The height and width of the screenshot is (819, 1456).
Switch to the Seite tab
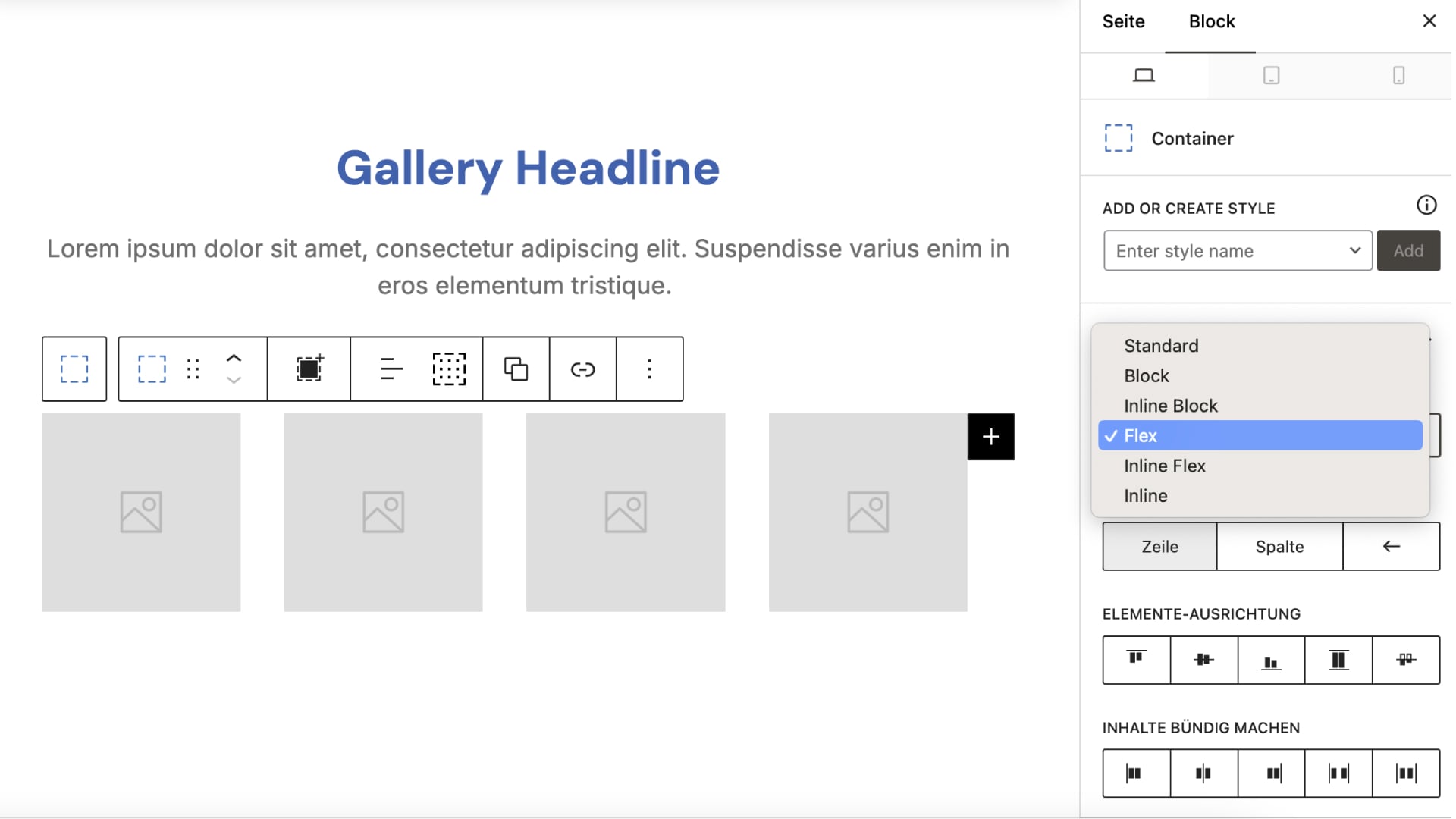[1123, 21]
